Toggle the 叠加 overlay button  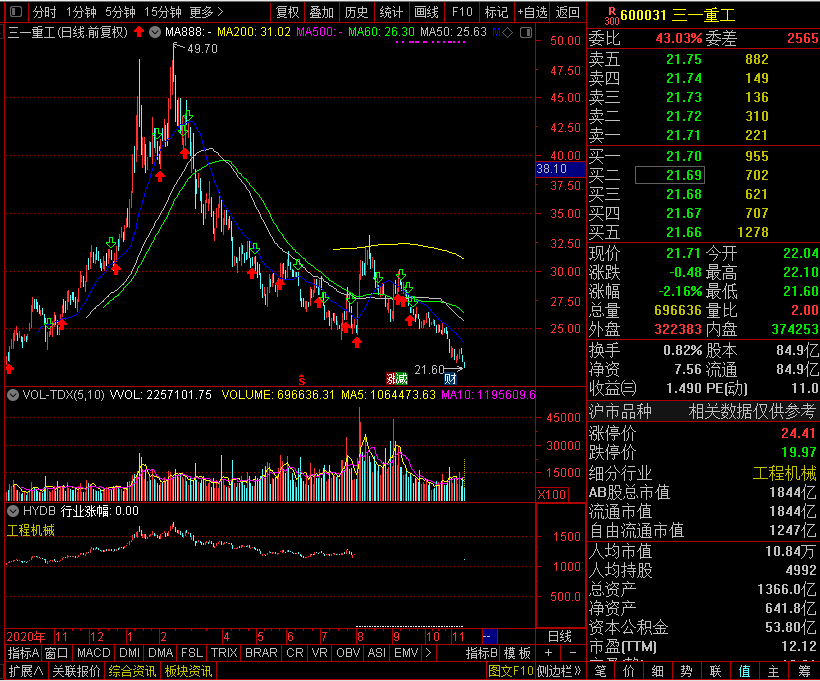322,12
